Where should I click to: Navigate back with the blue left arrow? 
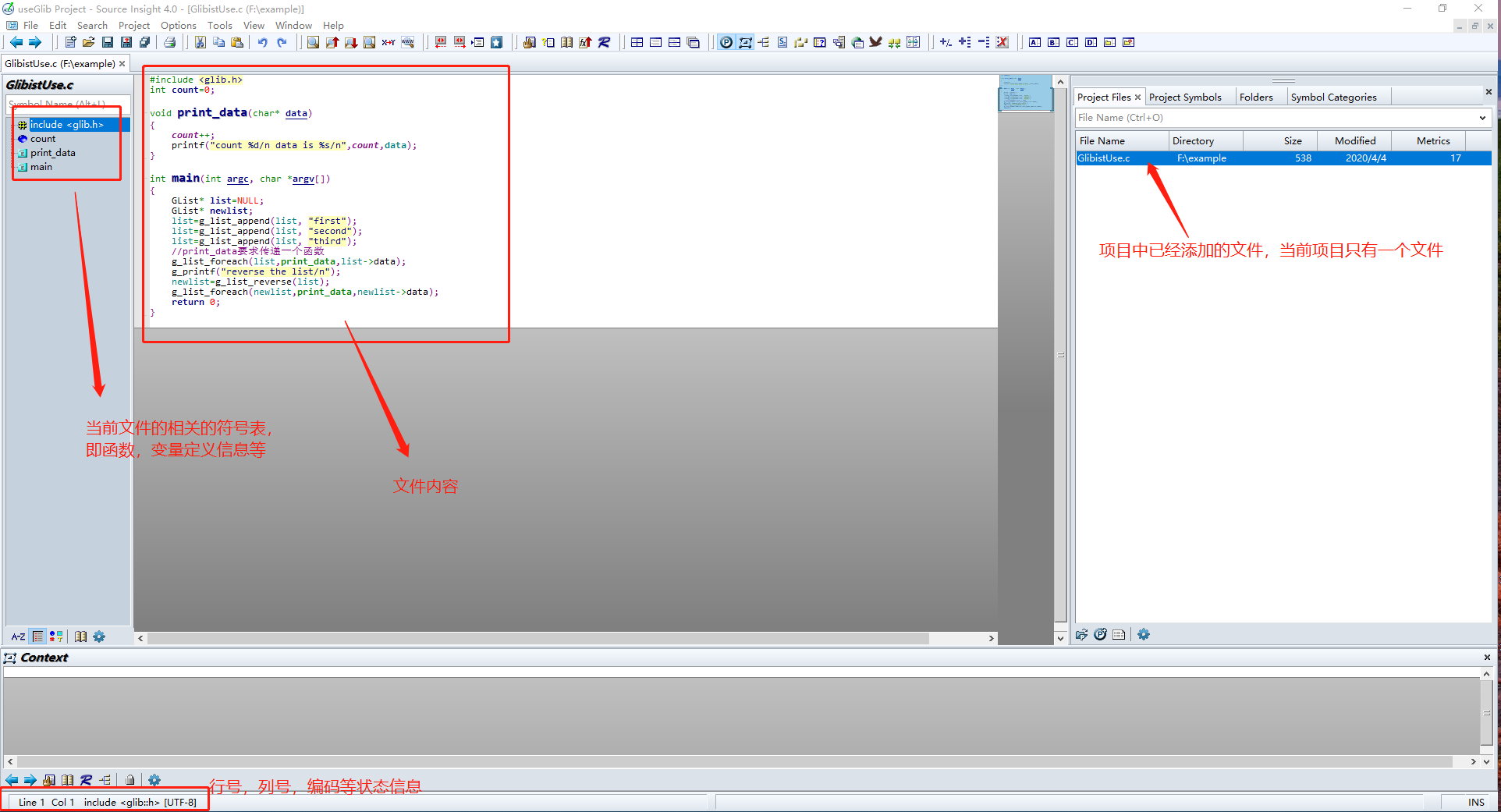[x=16, y=42]
